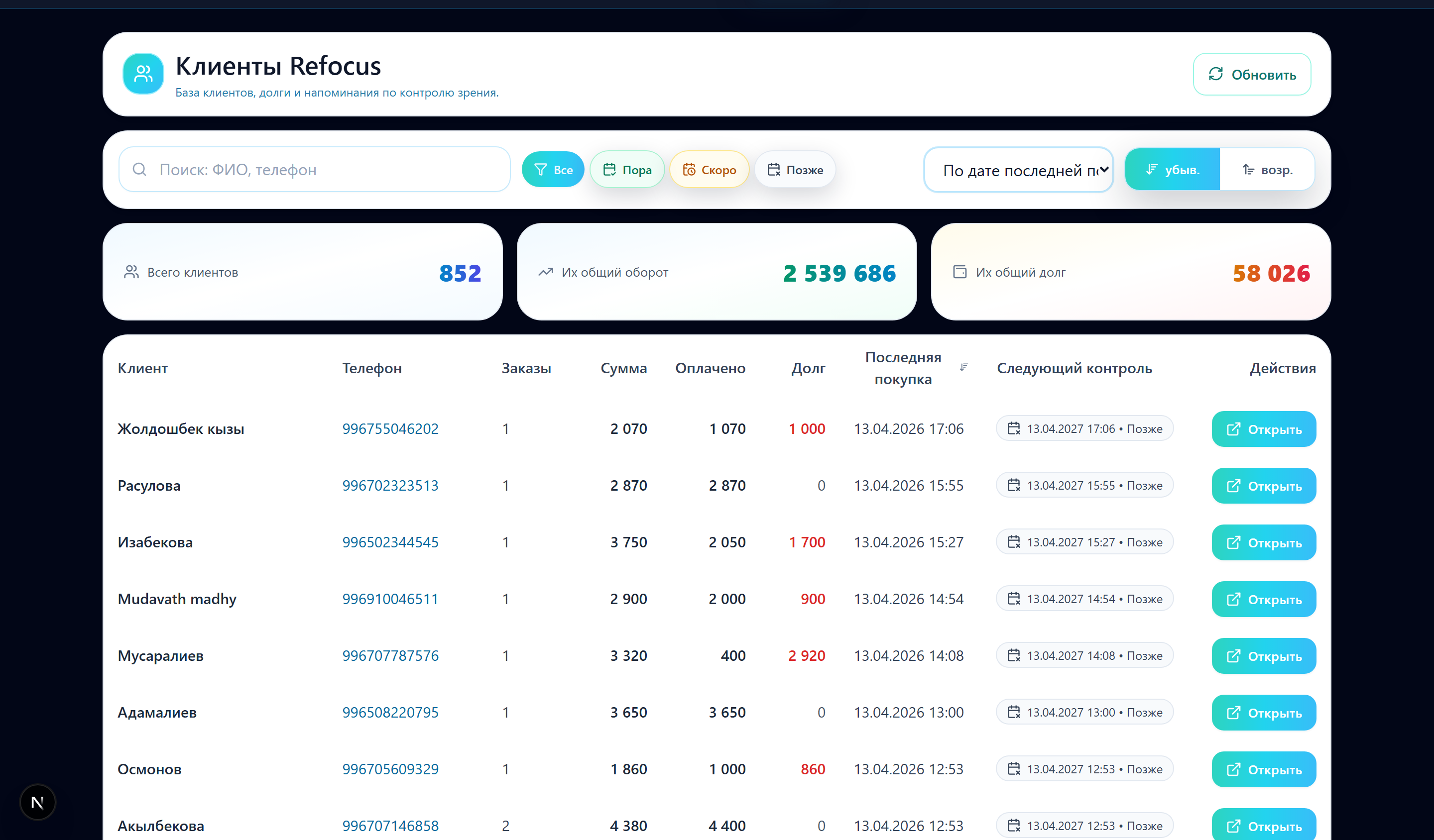Click the wallet icon beside Их общий долг
1434x840 pixels.
959,272
